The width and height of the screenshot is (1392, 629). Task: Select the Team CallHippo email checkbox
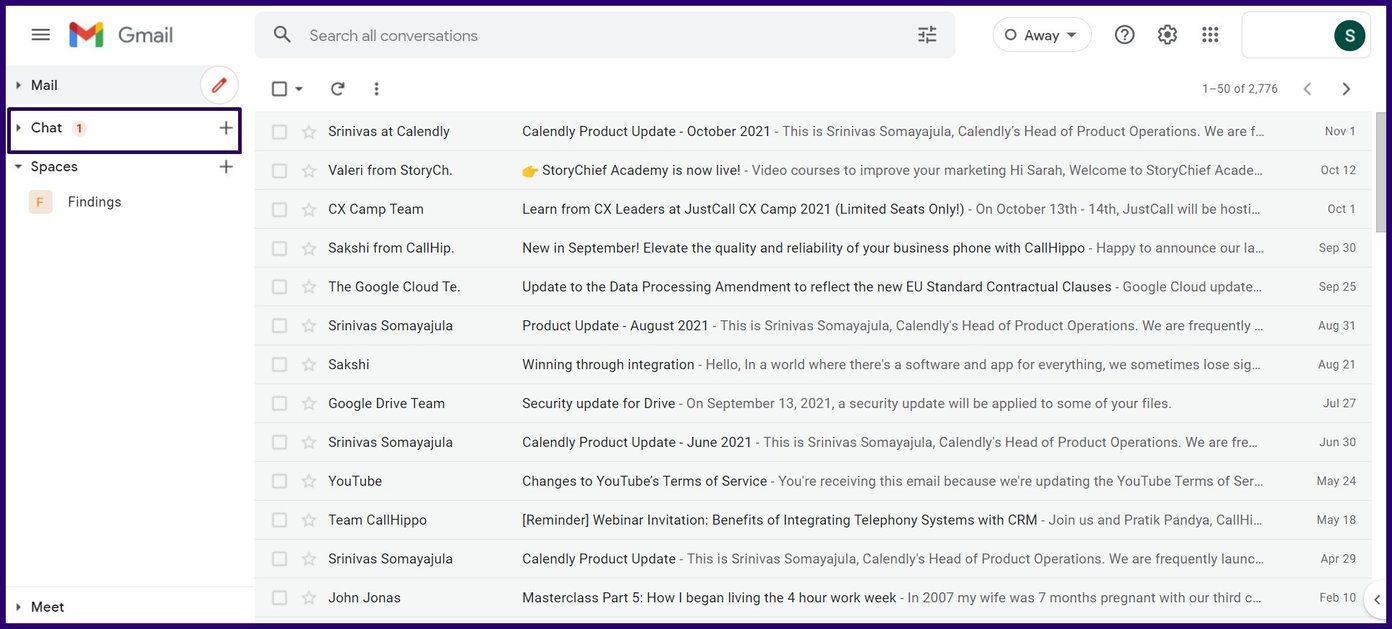point(280,521)
